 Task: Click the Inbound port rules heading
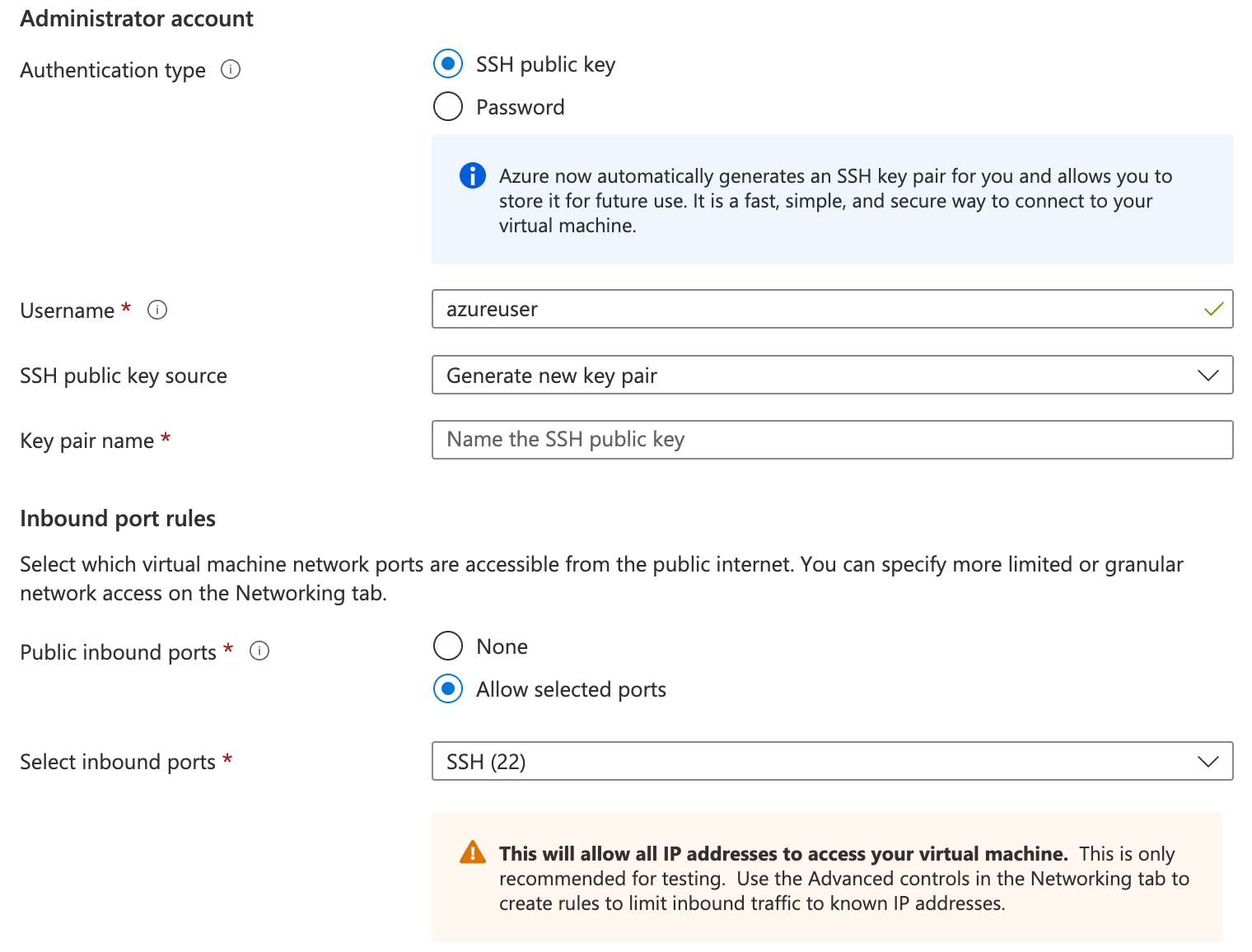click(x=117, y=518)
